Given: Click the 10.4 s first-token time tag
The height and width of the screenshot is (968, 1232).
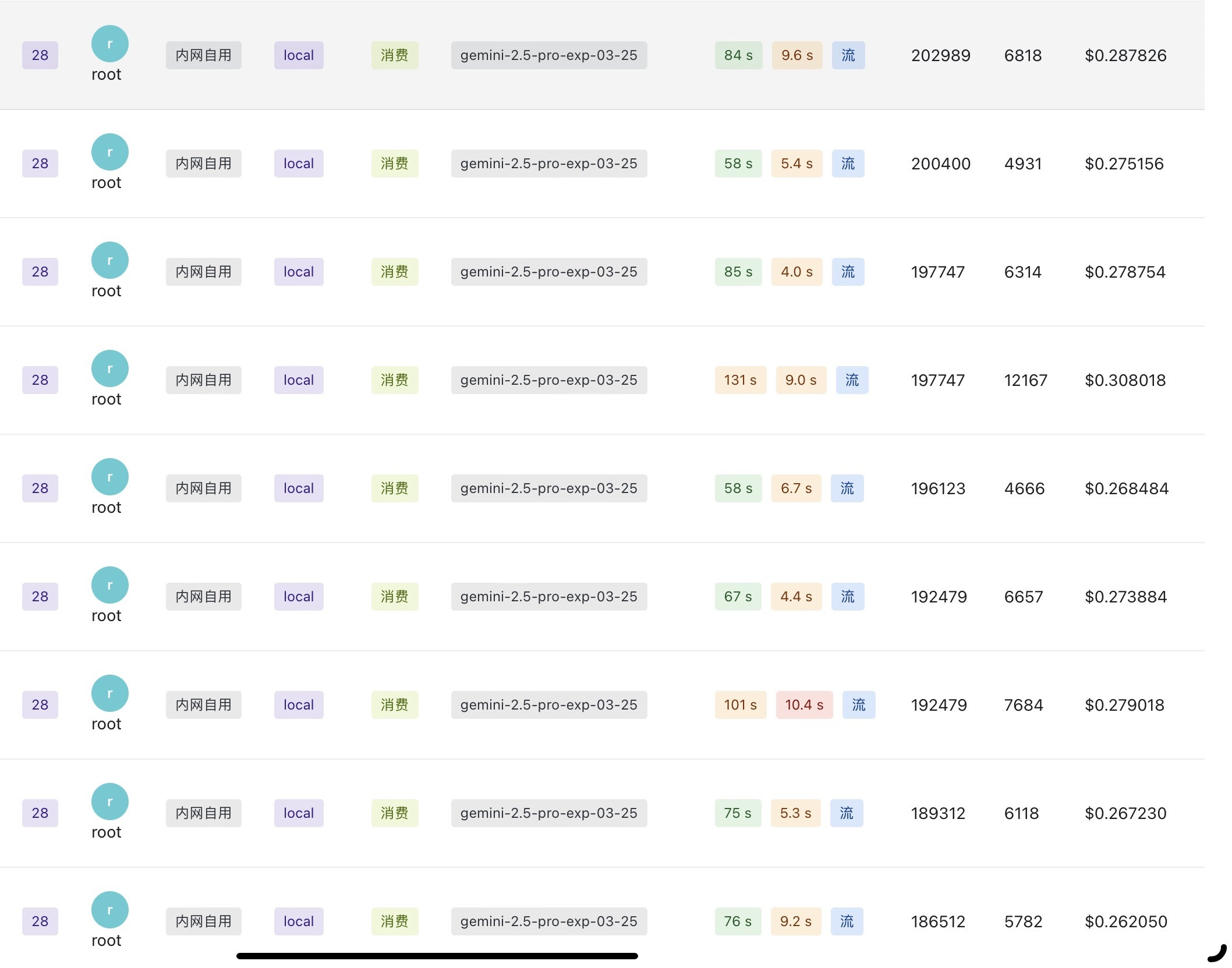Looking at the screenshot, I should [x=804, y=705].
